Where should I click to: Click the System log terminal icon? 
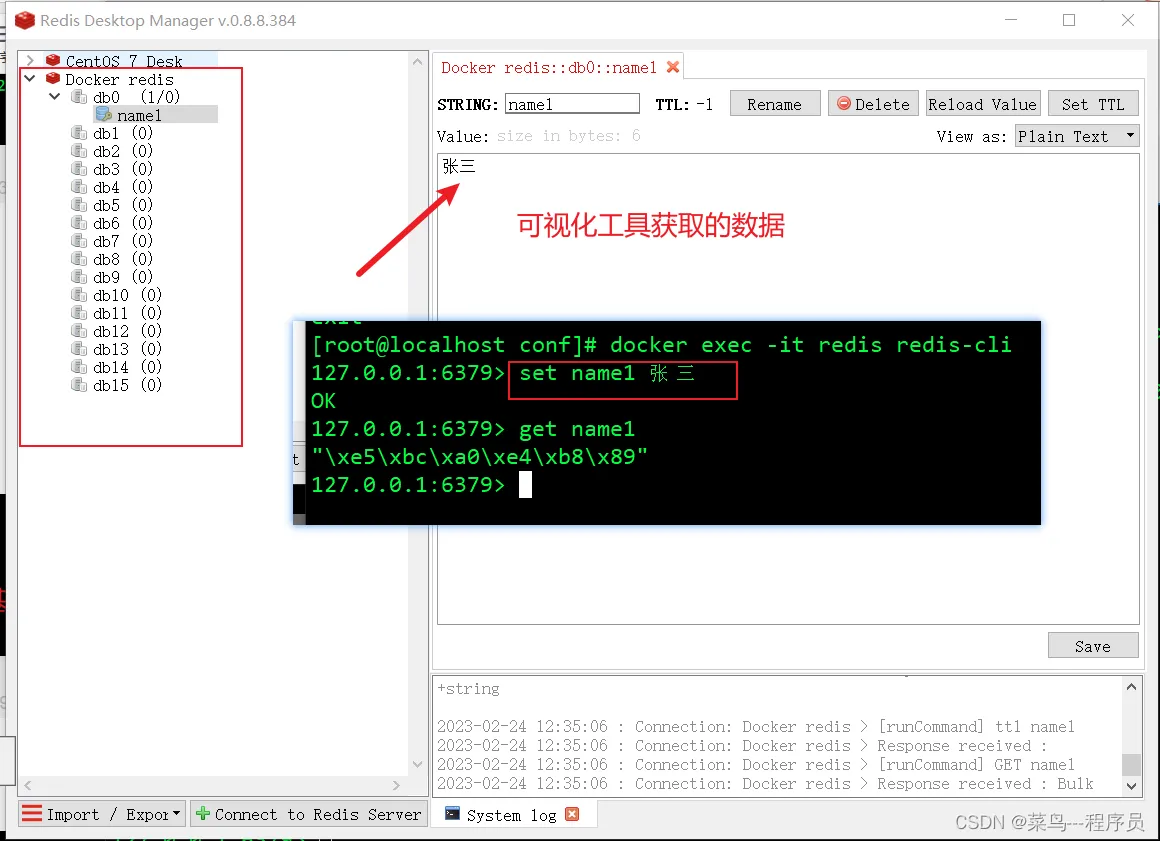[x=452, y=814]
